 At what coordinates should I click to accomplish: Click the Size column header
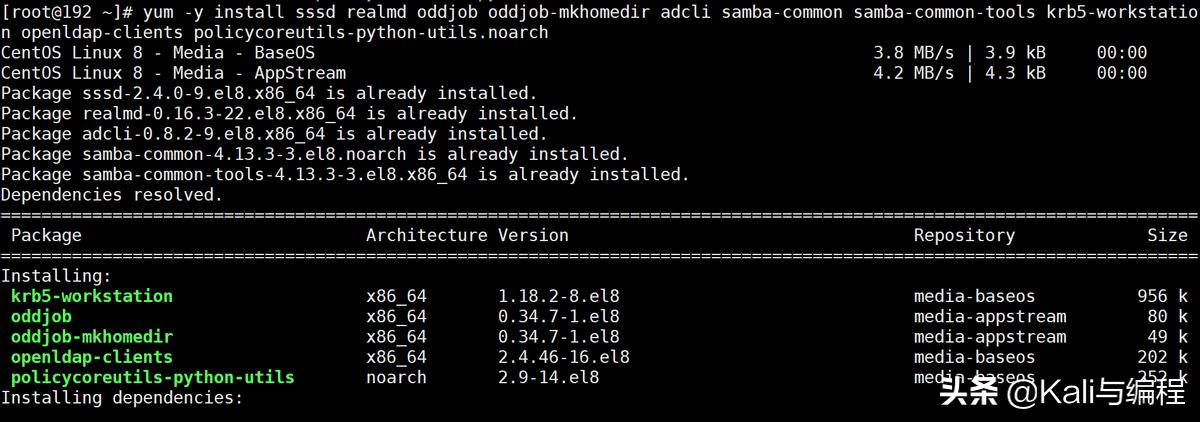coord(1167,235)
